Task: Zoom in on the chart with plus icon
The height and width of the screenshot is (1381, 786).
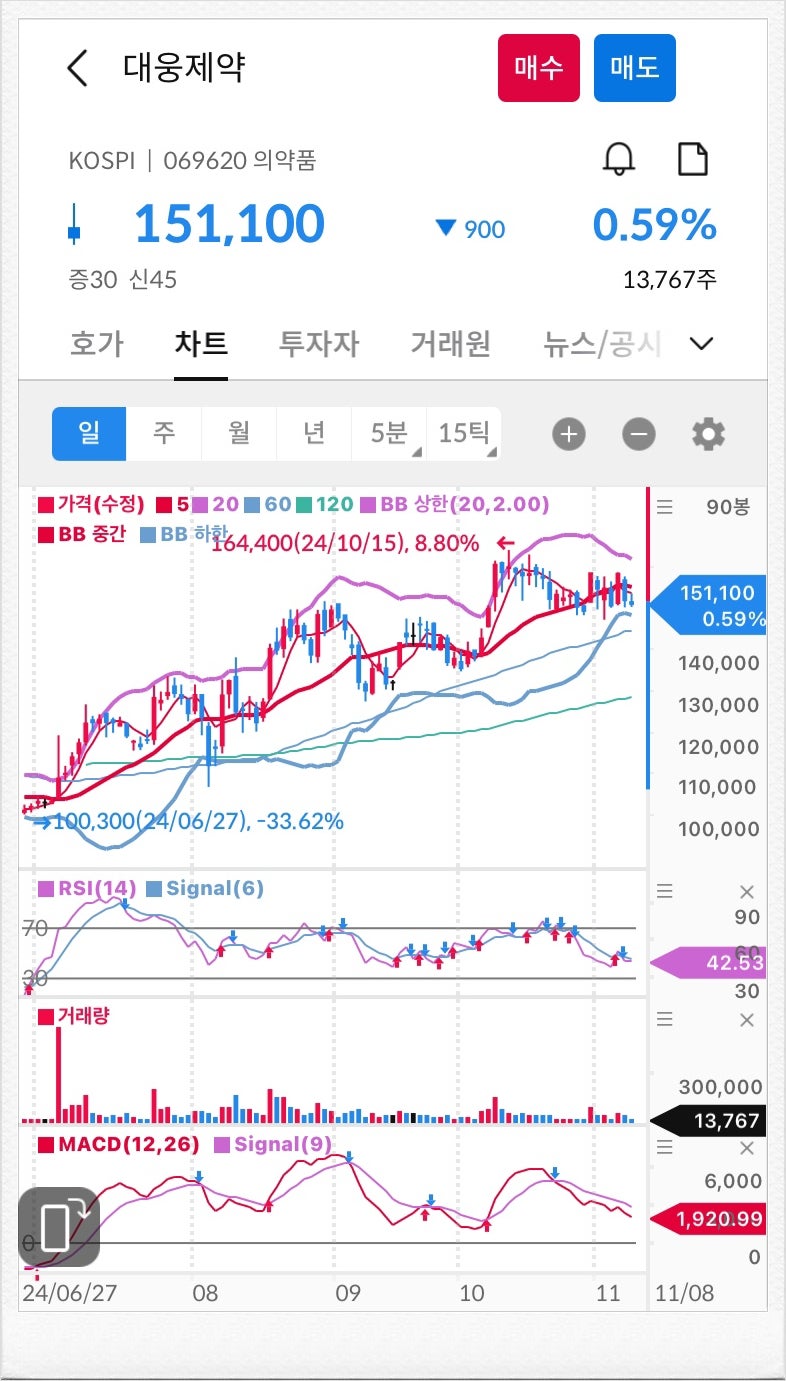Action: click(x=568, y=433)
